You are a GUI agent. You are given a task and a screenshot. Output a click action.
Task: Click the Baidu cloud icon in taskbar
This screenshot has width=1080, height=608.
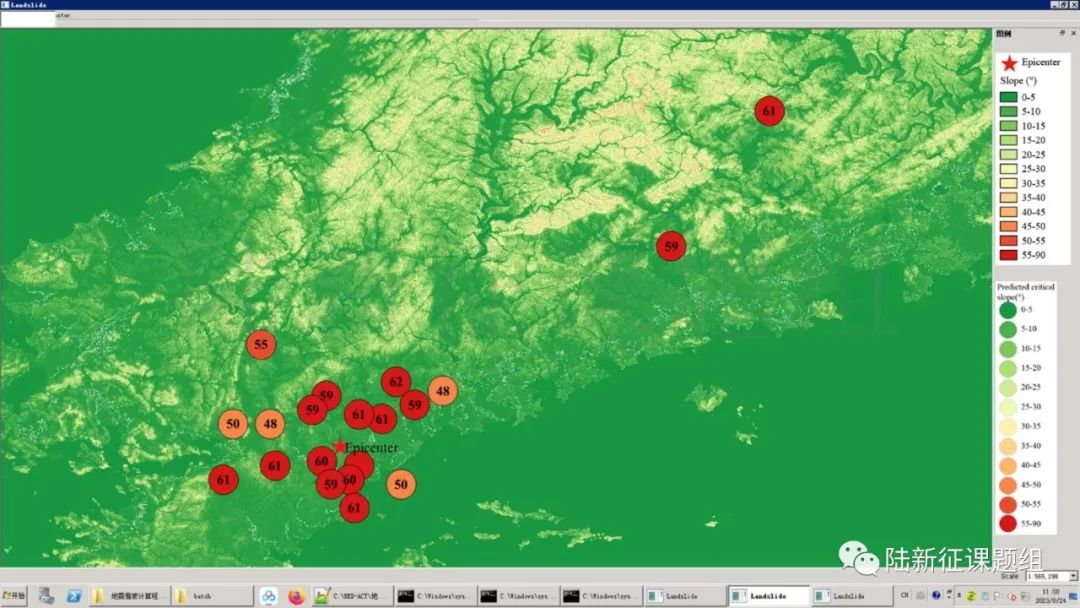(269, 597)
